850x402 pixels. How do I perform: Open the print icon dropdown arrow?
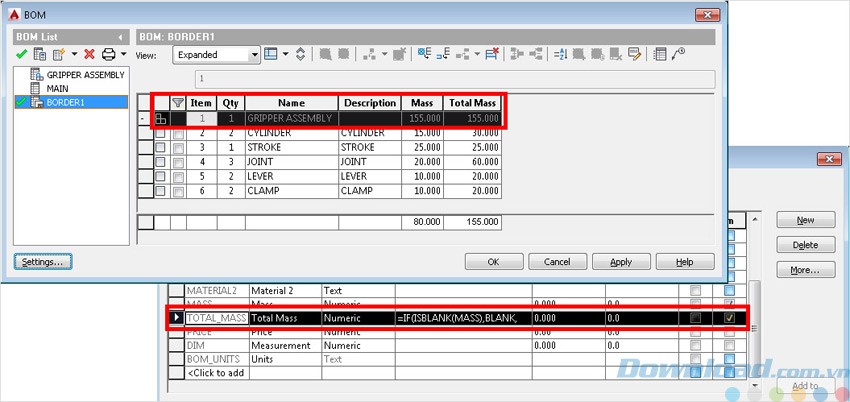(x=123, y=54)
